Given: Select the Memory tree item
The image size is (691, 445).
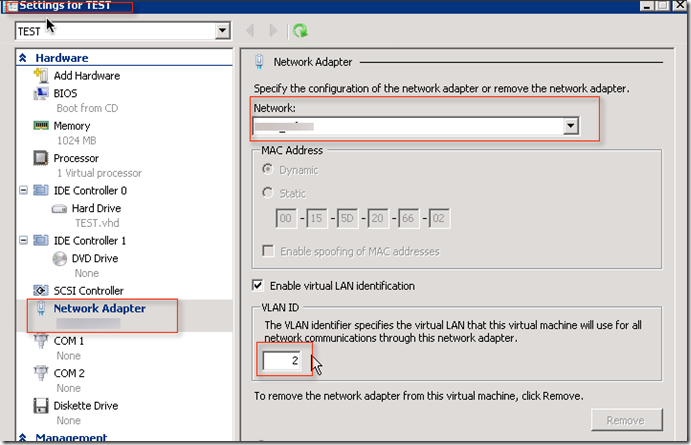Looking at the screenshot, I should click(x=72, y=126).
